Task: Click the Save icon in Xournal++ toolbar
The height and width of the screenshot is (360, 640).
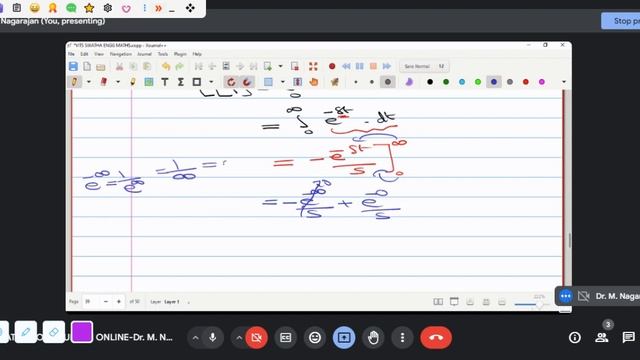Action: tap(73, 67)
